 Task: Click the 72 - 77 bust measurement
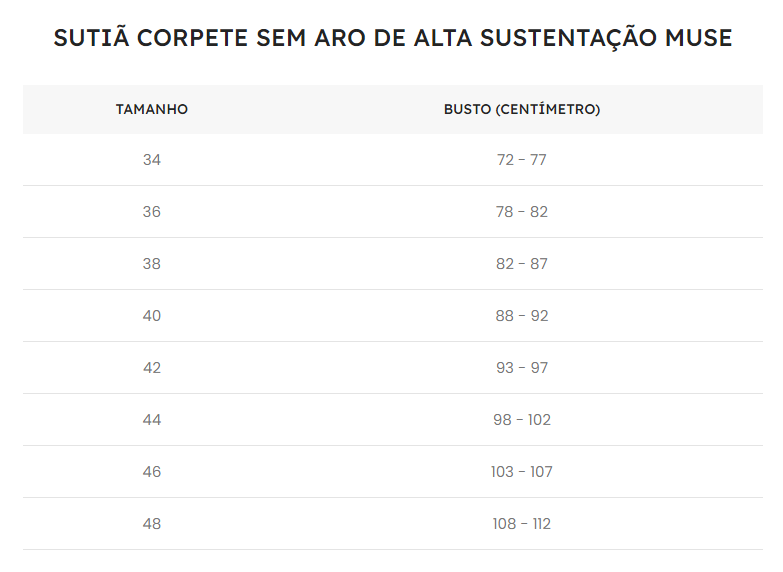(522, 160)
